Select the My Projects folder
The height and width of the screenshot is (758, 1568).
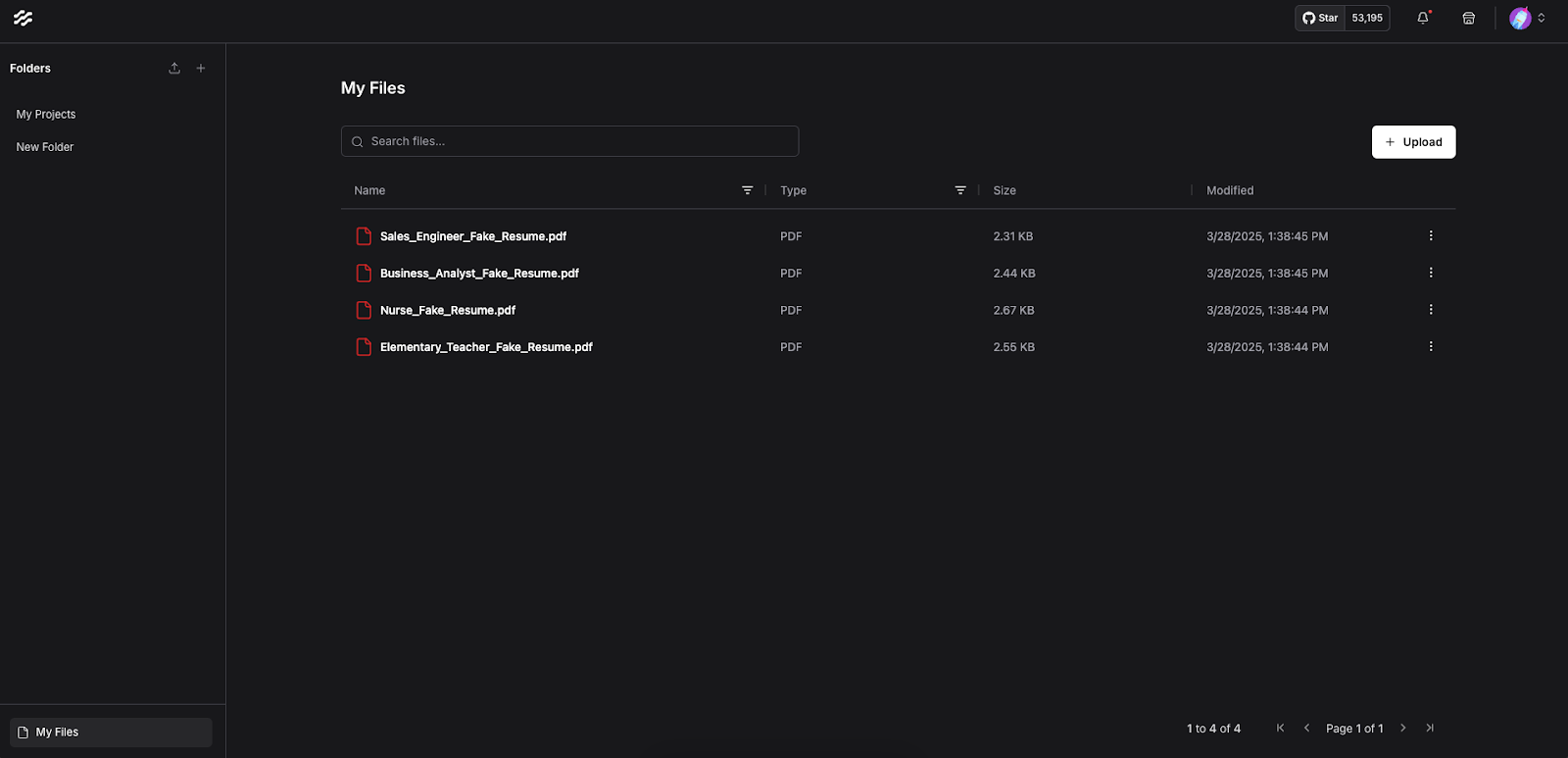point(46,115)
